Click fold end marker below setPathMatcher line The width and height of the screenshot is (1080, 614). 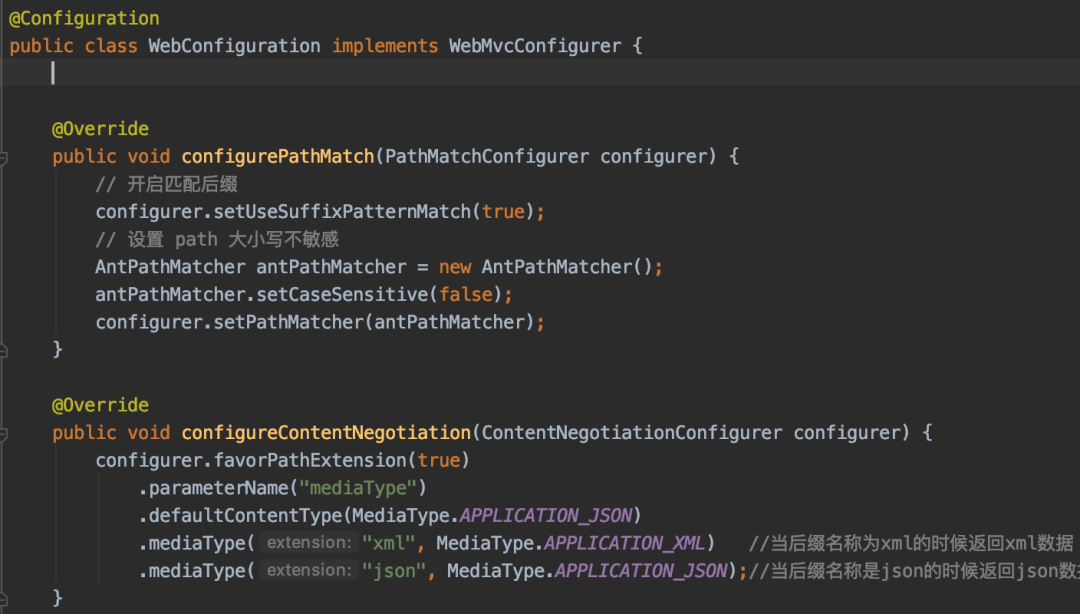[x=4, y=350]
